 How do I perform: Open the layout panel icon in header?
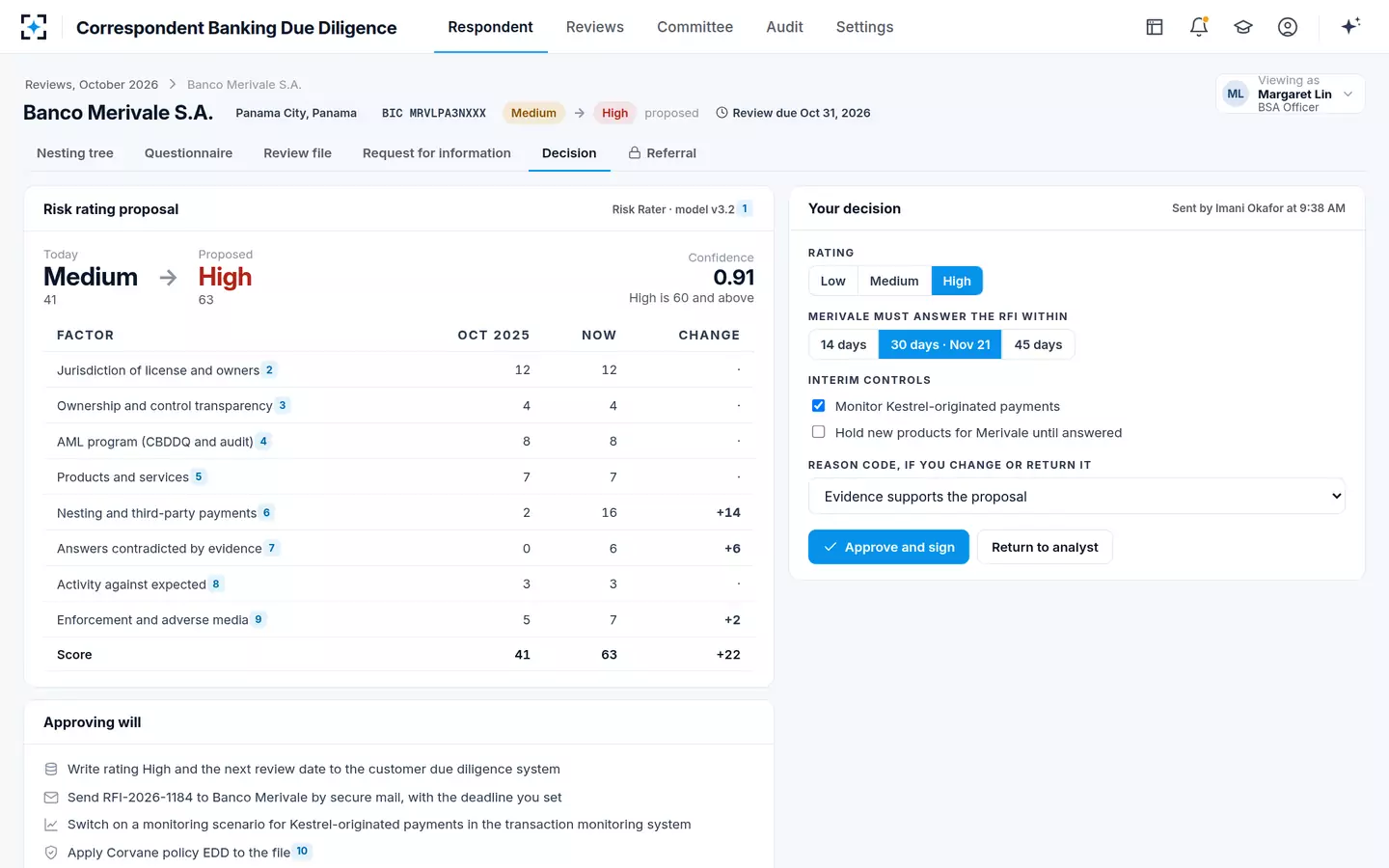pyautogui.click(x=1155, y=27)
